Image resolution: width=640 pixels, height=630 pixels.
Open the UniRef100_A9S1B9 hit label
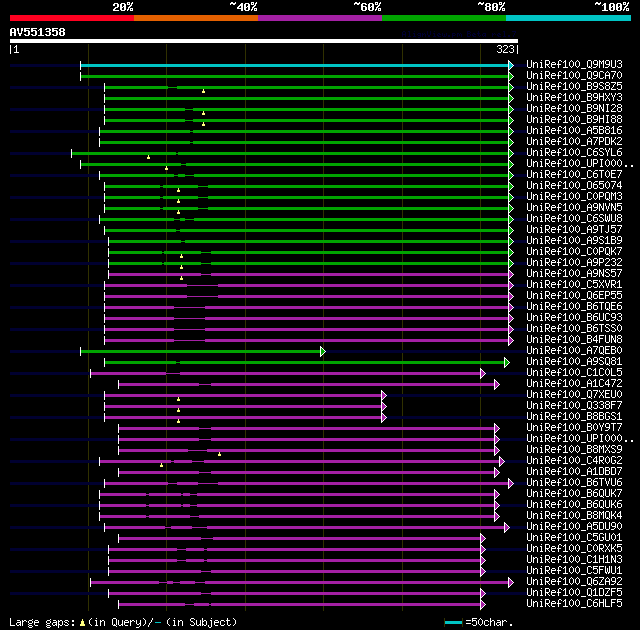[x=574, y=241]
